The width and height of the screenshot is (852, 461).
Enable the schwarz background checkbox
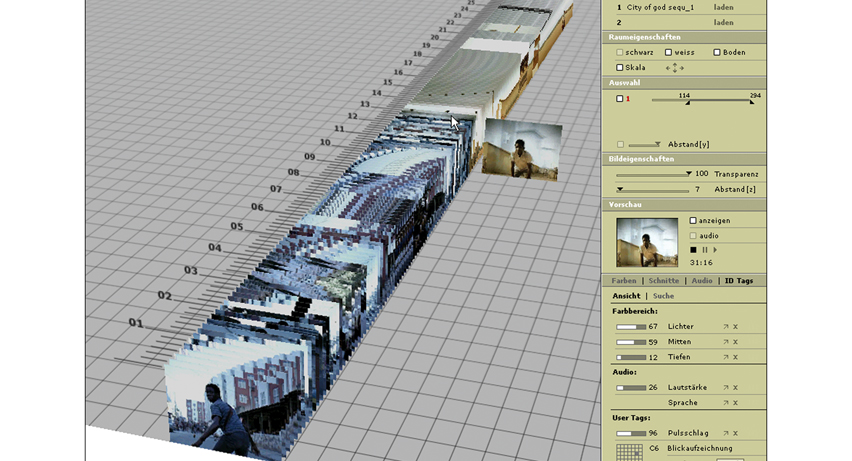tap(619, 53)
